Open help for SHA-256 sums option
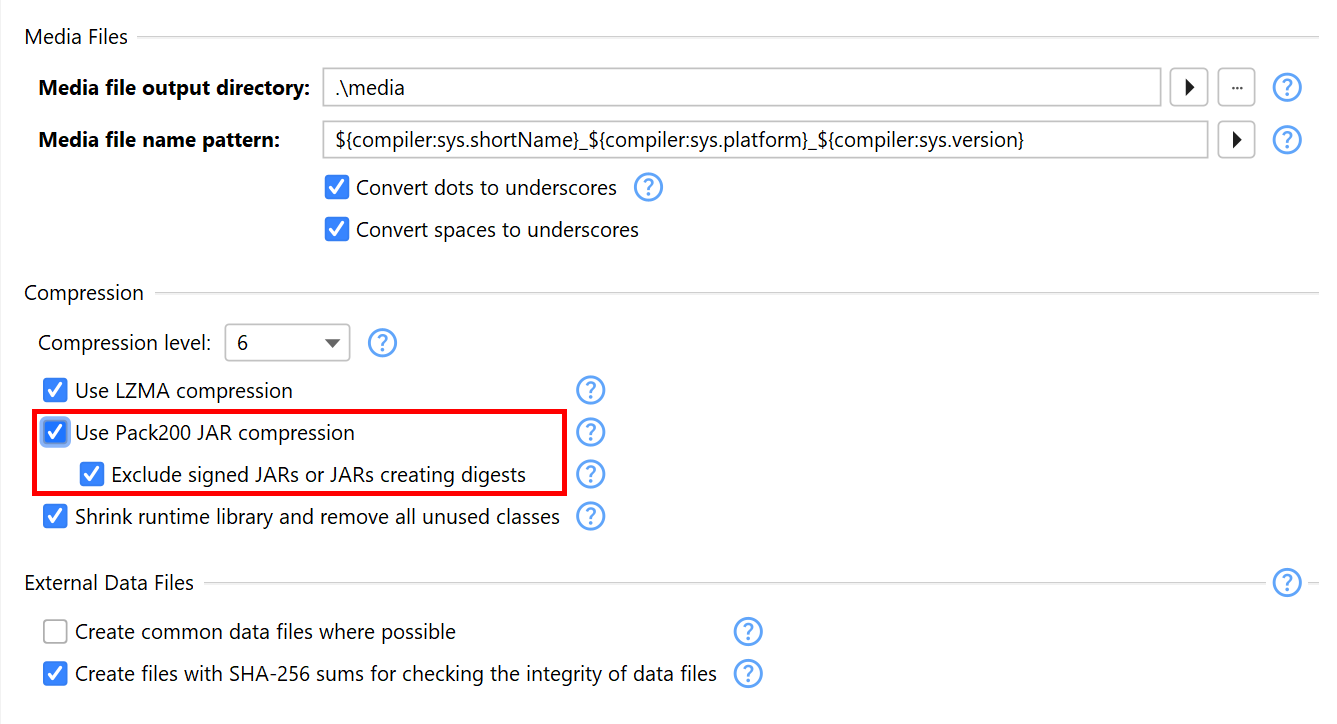The width and height of the screenshot is (1337, 724). click(x=748, y=674)
